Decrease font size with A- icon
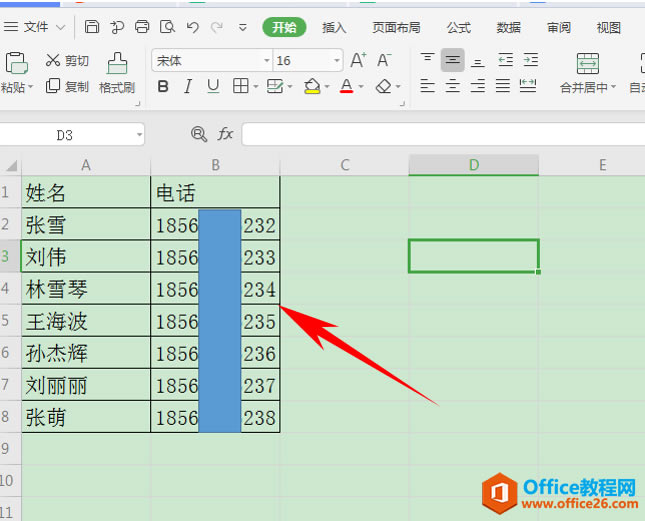 click(384, 60)
